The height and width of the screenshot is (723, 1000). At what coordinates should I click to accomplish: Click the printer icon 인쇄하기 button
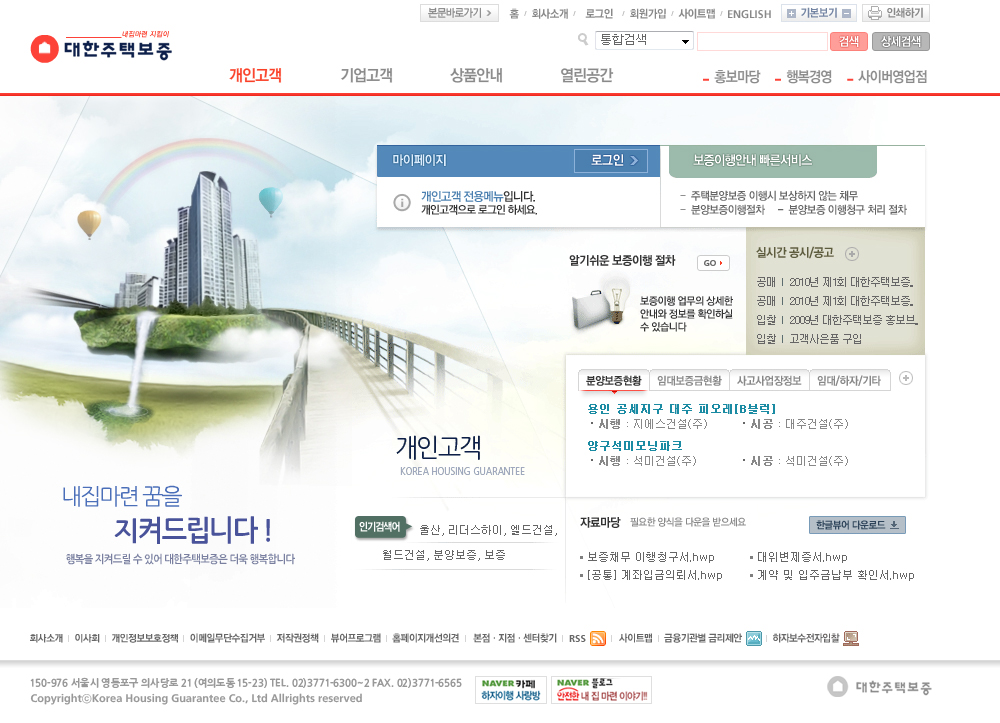point(896,13)
